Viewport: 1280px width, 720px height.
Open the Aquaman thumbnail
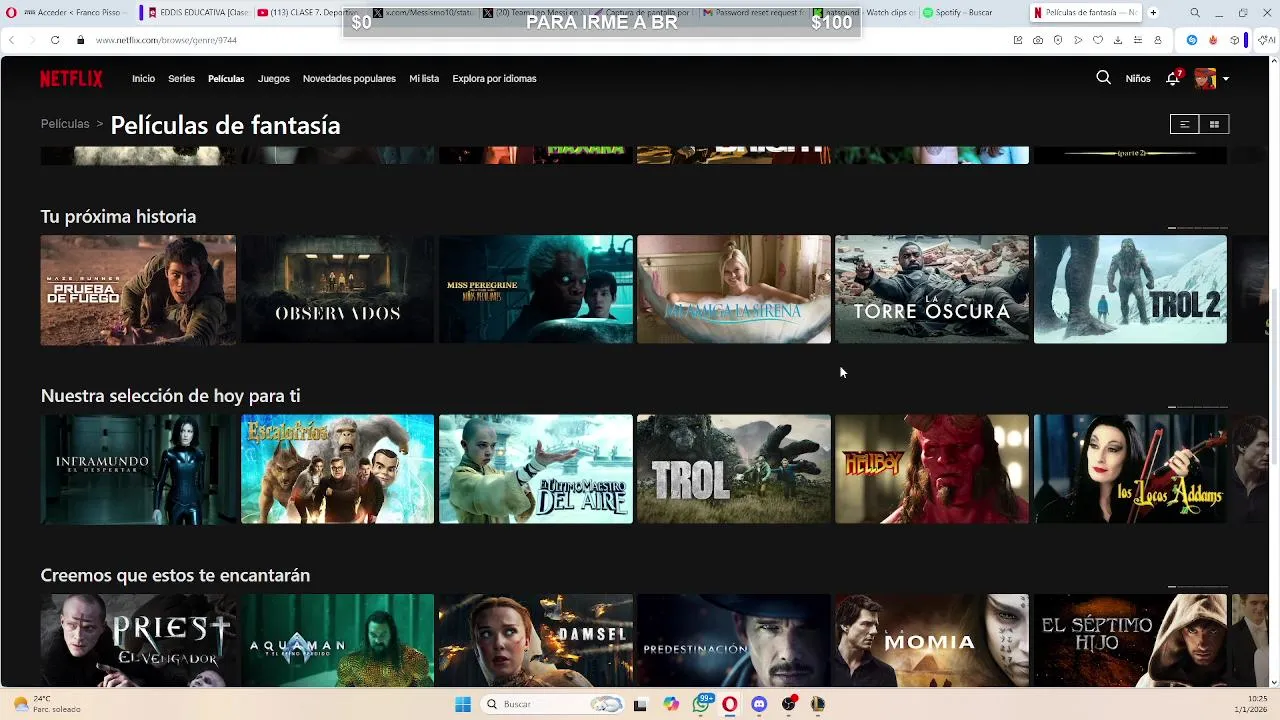click(x=337, y=640)
